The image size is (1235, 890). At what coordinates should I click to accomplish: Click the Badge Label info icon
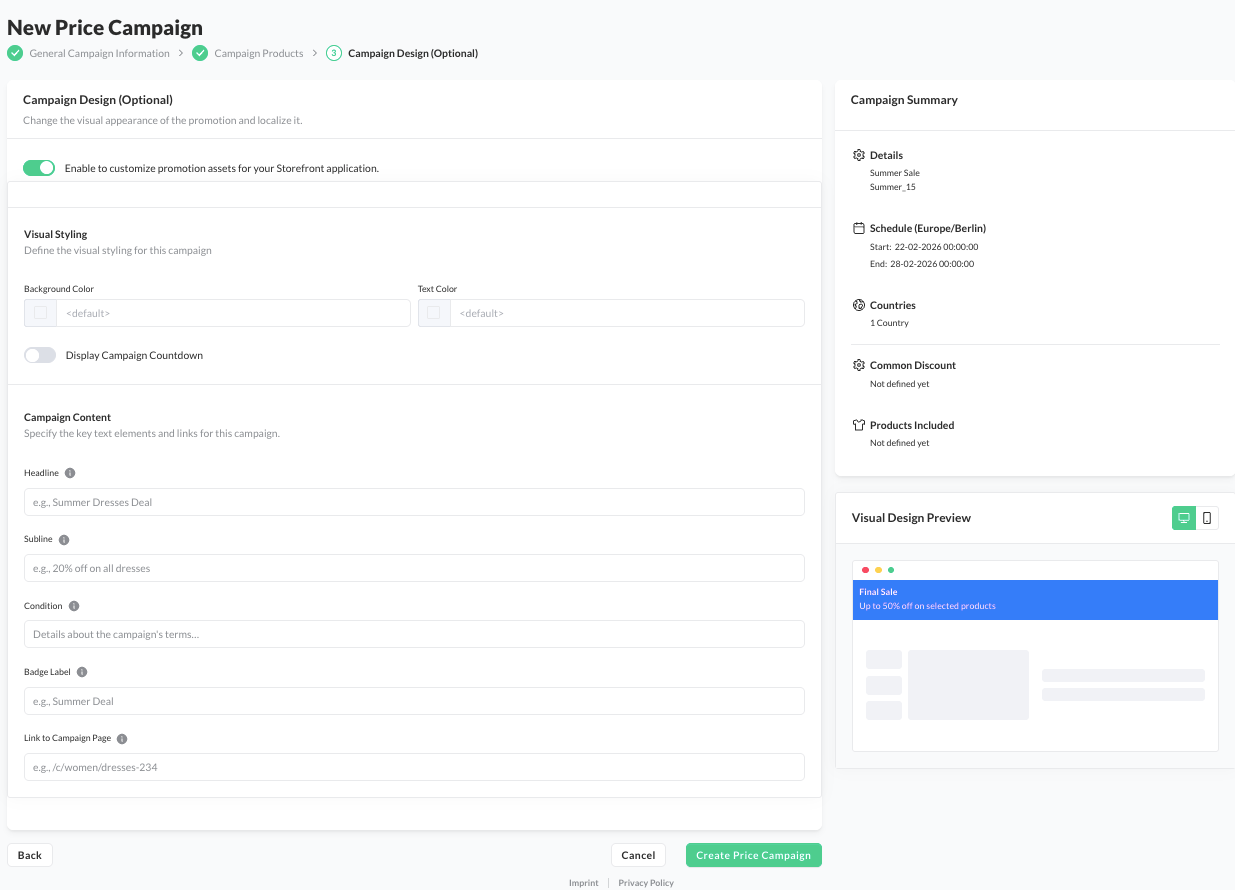coord(82,673)
